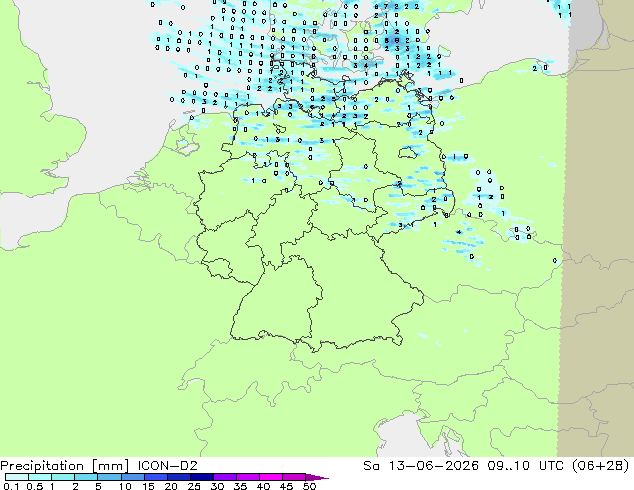Screen dimensions: 634x490
Task: Click the legend value '10'
Action: (125, 486)
